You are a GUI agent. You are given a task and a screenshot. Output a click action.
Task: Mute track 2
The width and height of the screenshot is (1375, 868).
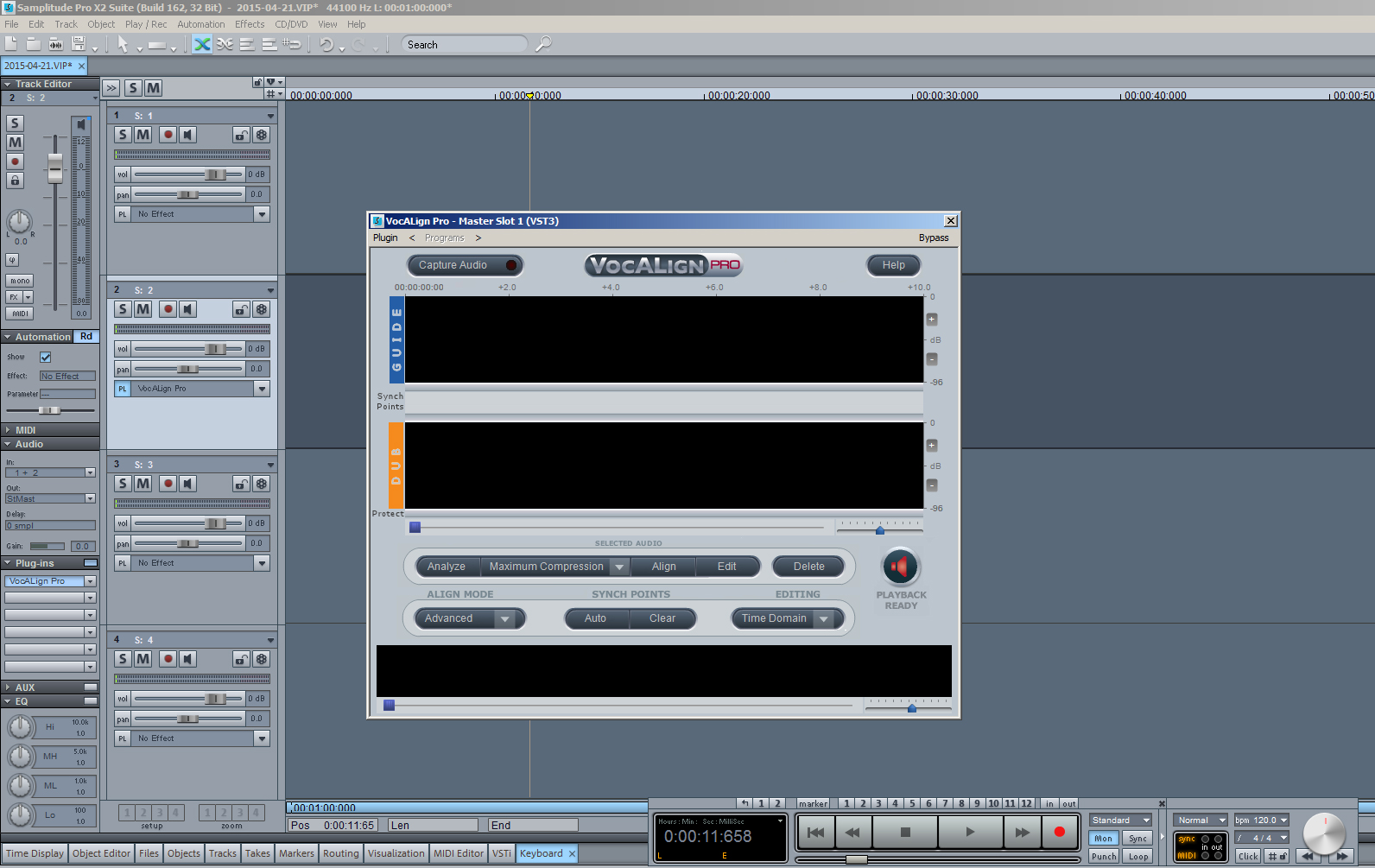coord(143,309)
